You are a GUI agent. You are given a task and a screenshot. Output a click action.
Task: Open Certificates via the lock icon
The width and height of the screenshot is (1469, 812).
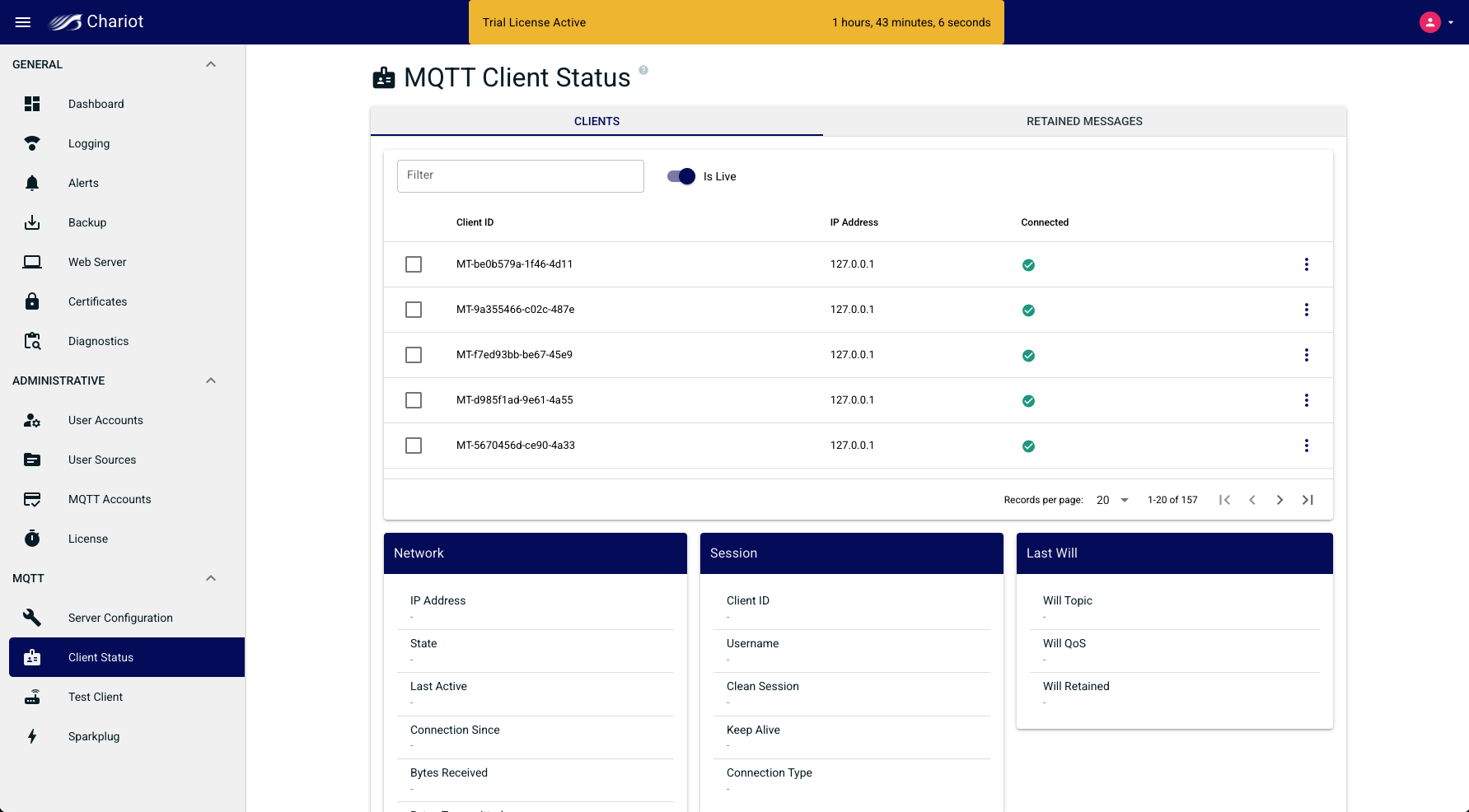(32, 301)
